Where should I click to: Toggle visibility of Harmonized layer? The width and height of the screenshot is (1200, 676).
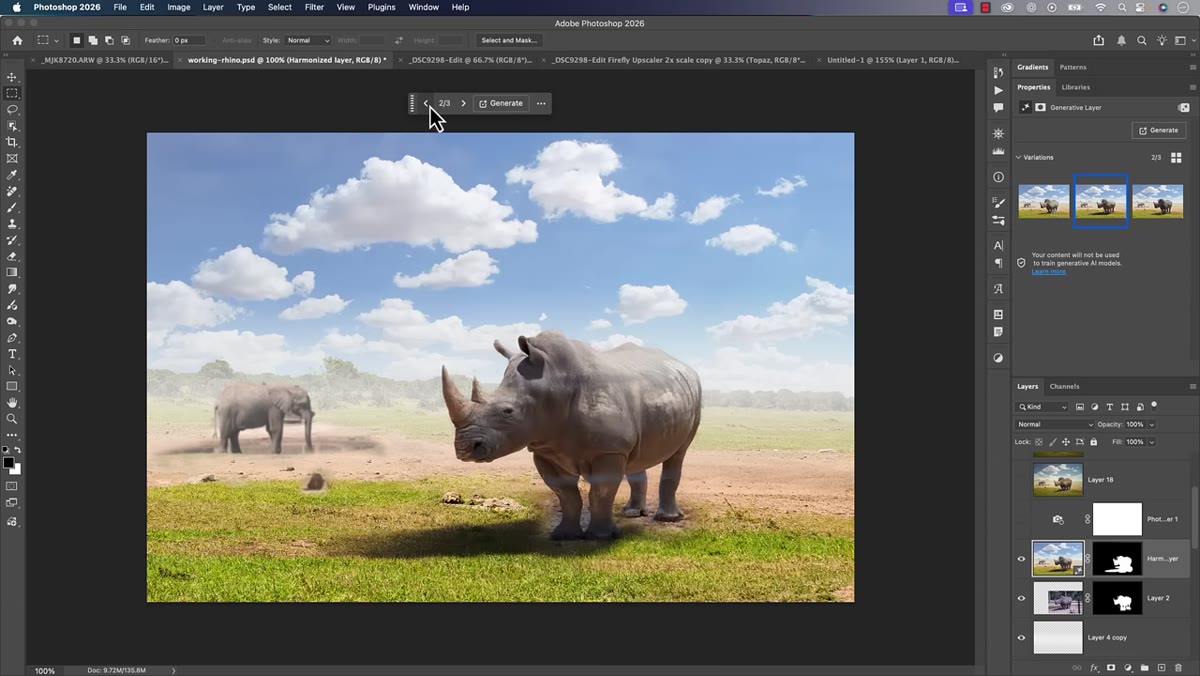1021,559
